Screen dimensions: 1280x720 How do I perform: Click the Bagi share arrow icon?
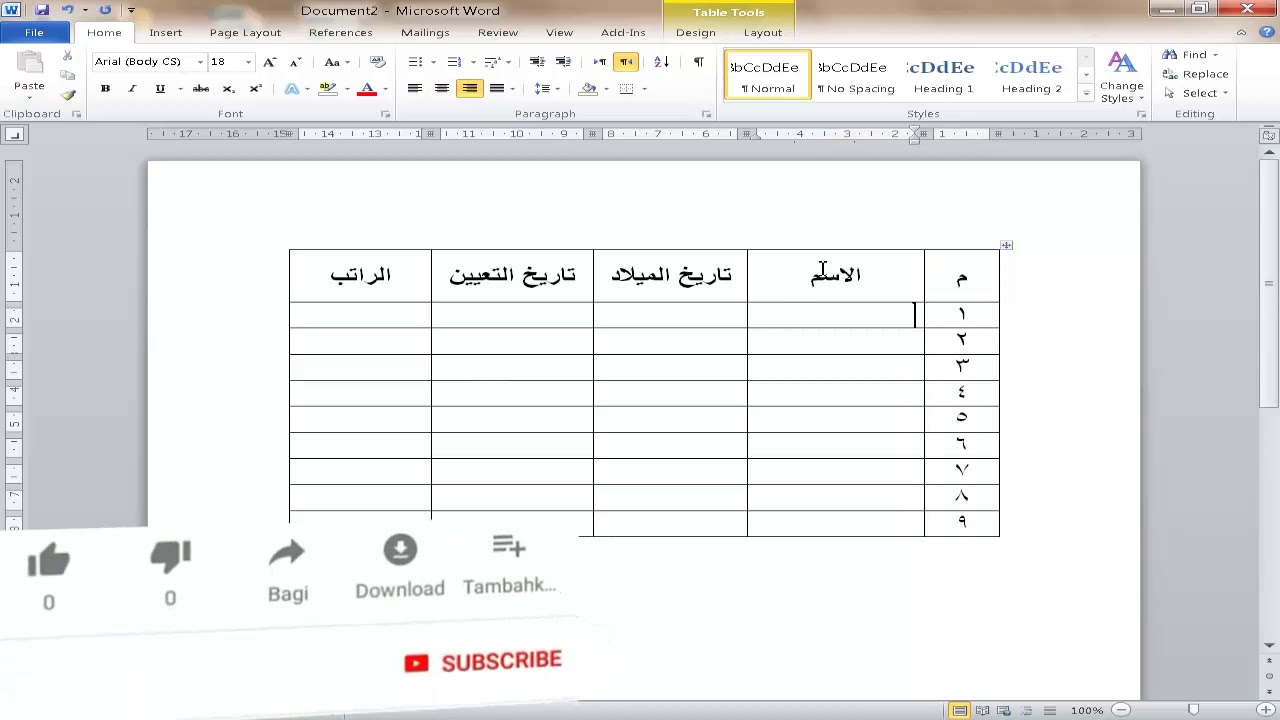coord(287,553)
